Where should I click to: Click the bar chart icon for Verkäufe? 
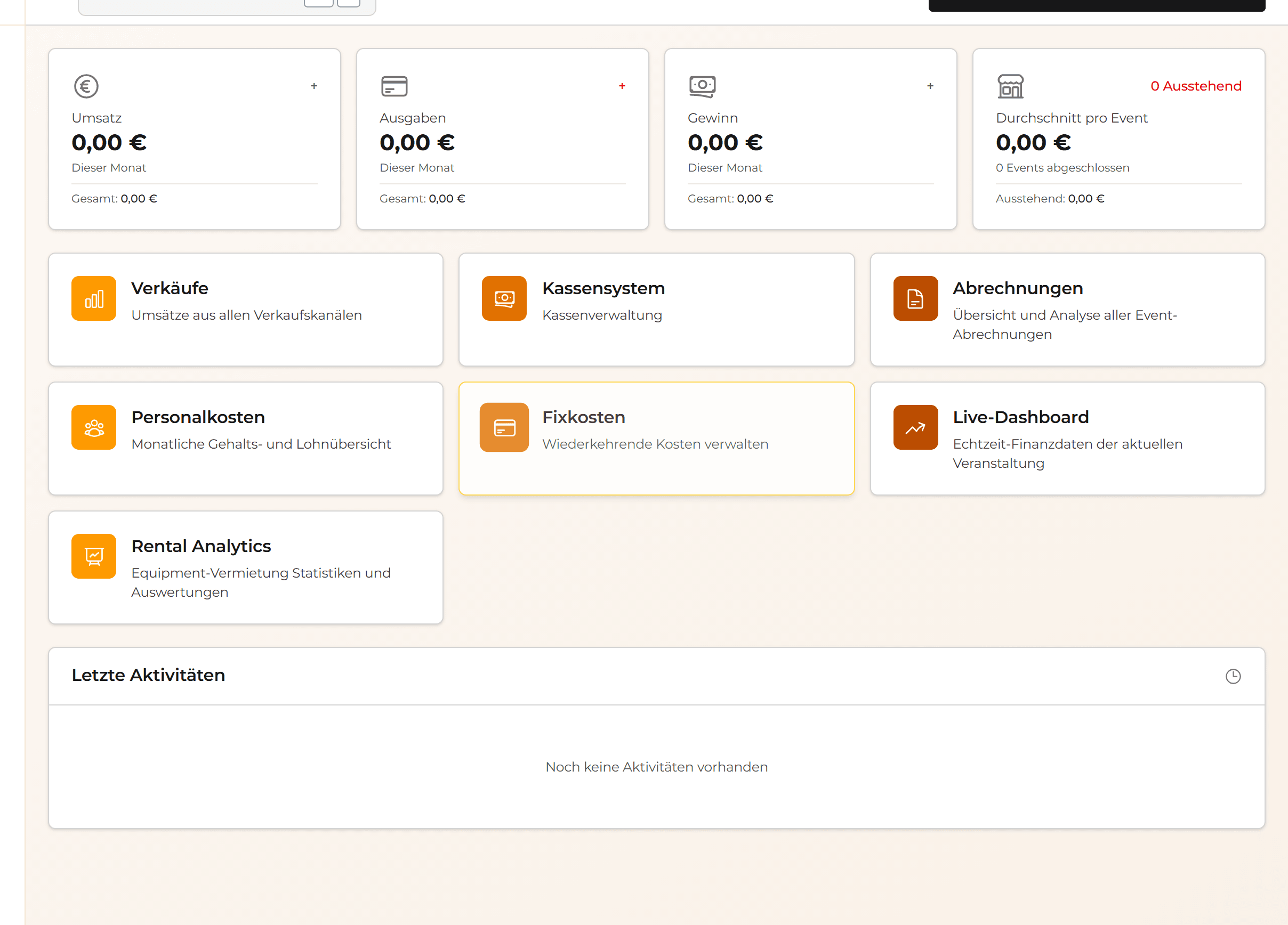pos(94,298)
